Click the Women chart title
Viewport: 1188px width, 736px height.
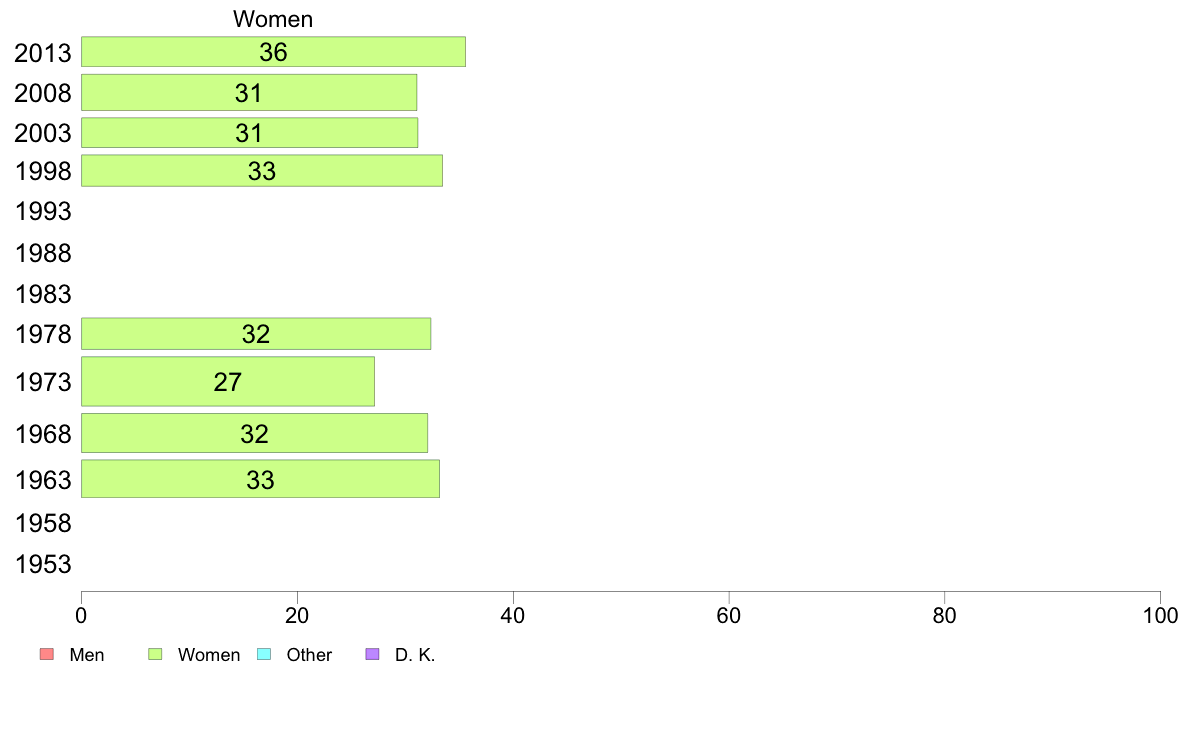(273, 19)
